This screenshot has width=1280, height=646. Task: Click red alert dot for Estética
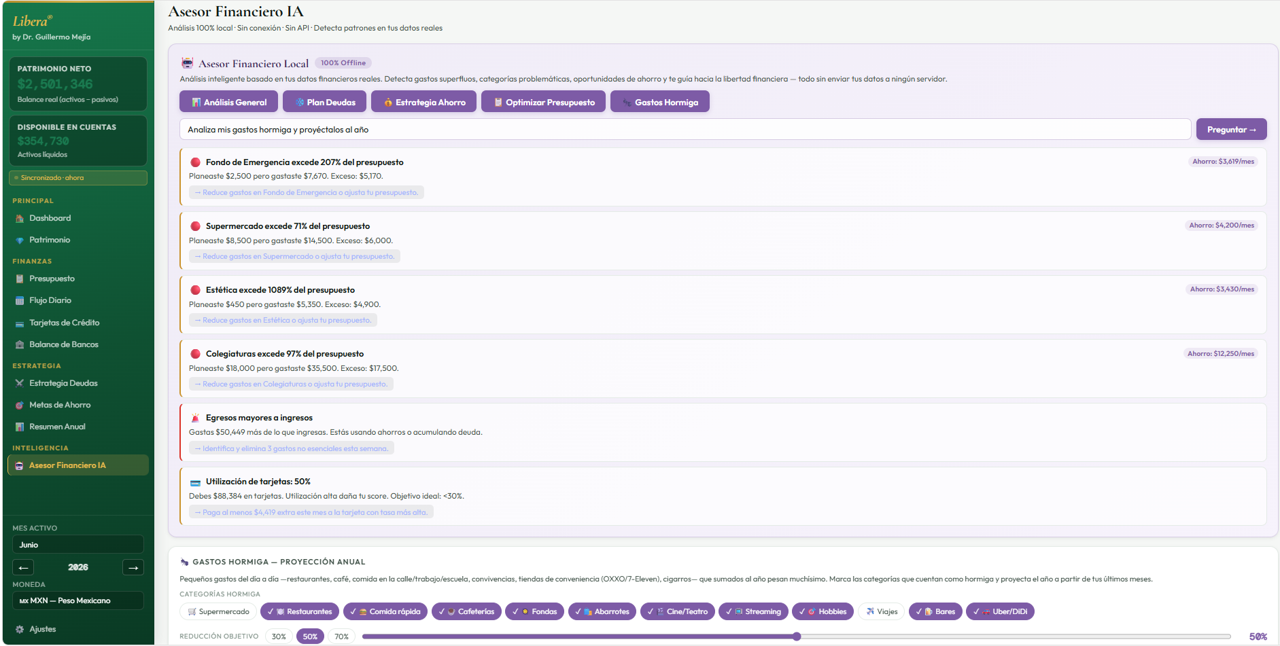click(x=195, y=290)
